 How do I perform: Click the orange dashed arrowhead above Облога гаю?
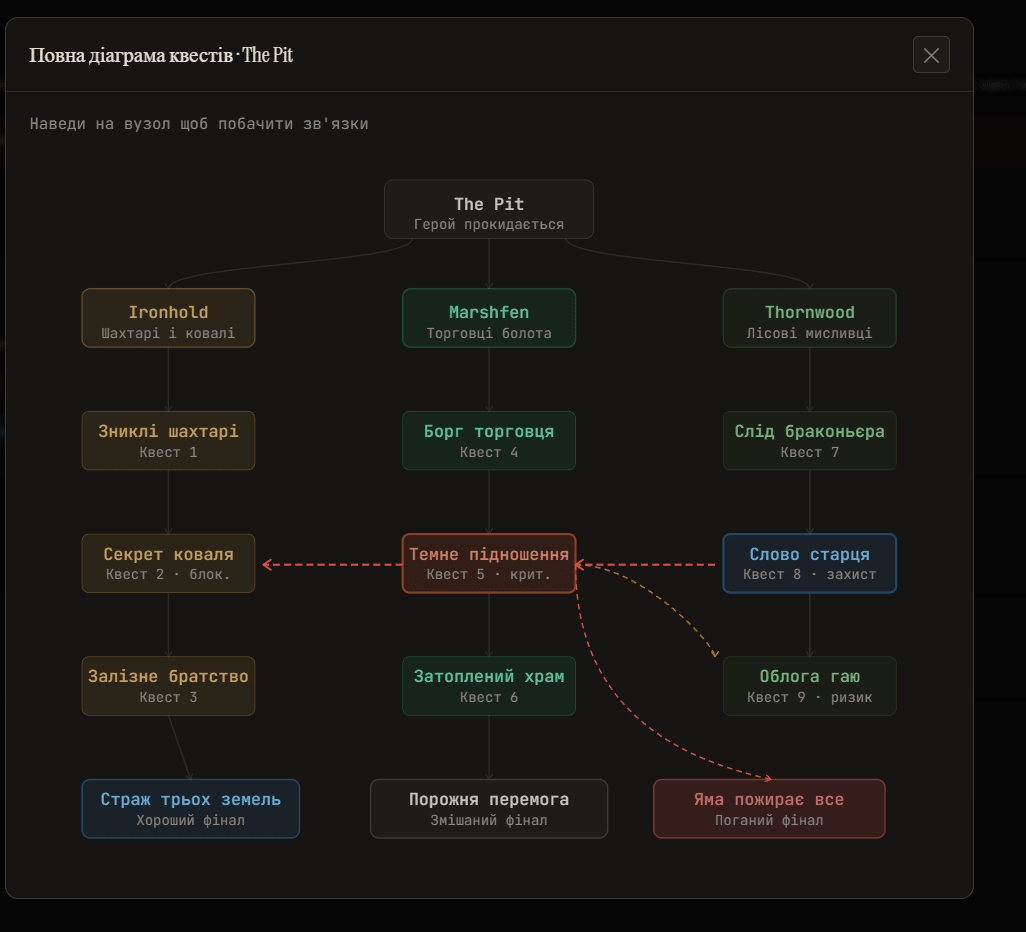715,653
